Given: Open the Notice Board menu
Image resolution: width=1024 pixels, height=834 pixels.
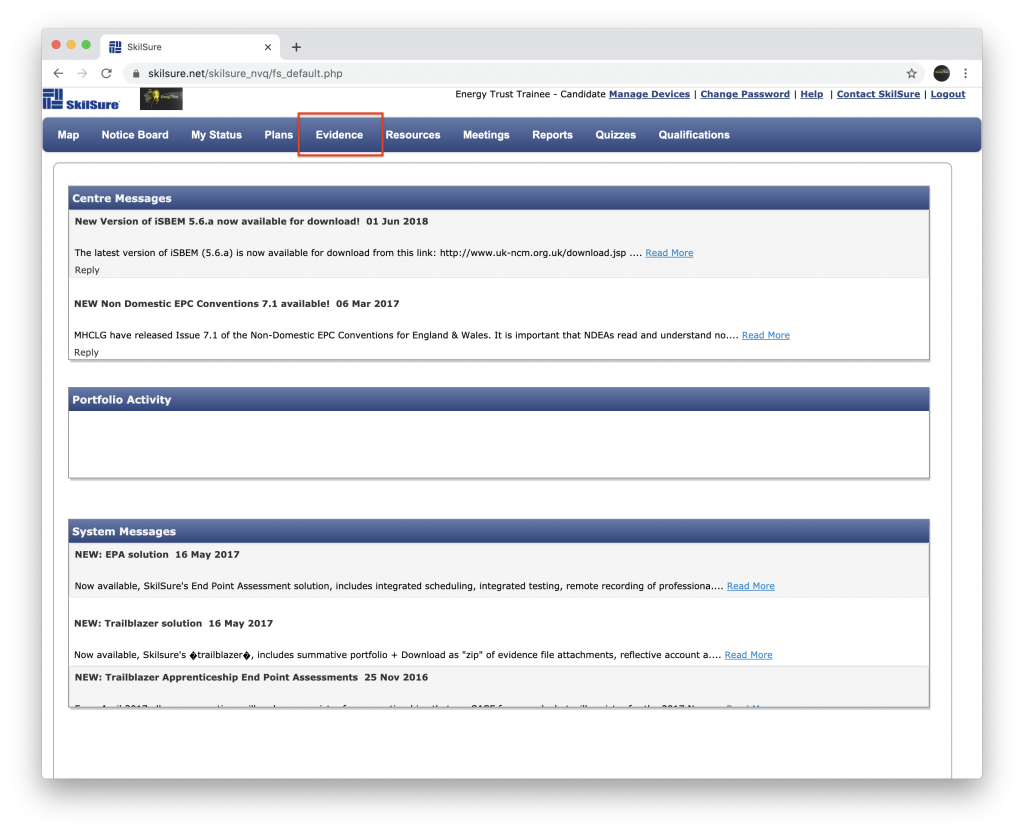Looking at the screenshot, I should (x=135, y=135).
